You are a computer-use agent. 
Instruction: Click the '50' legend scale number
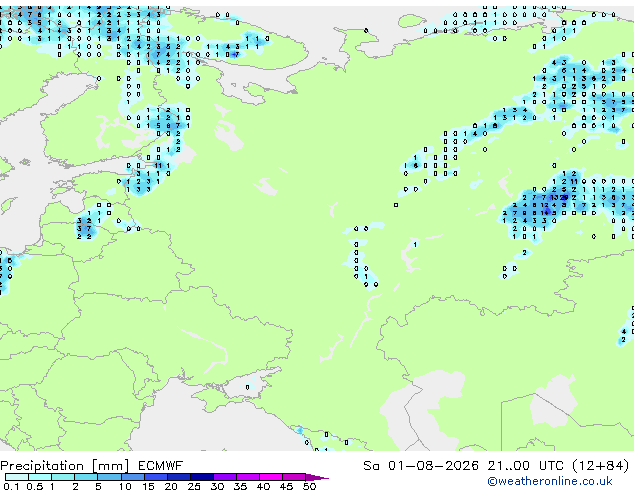coord(309,486)
